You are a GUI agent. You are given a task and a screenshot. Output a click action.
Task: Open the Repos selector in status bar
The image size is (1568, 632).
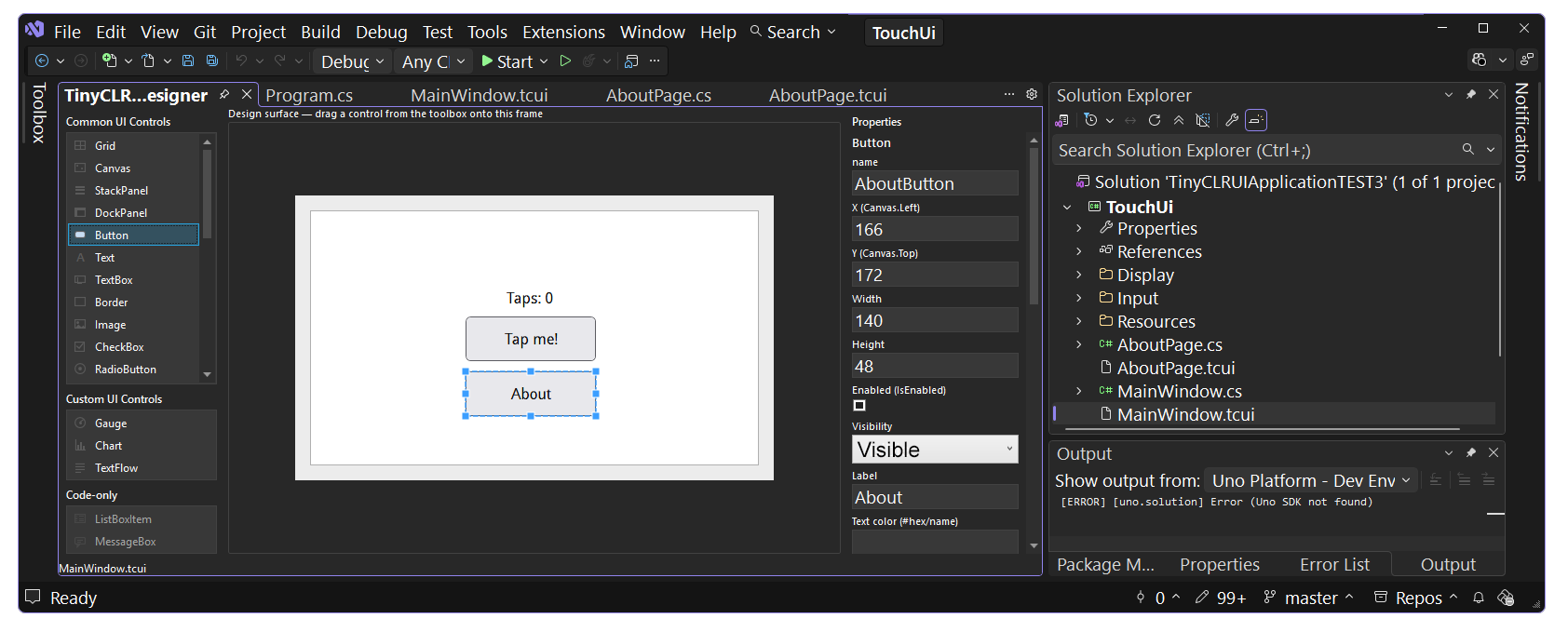point(1416,598)
